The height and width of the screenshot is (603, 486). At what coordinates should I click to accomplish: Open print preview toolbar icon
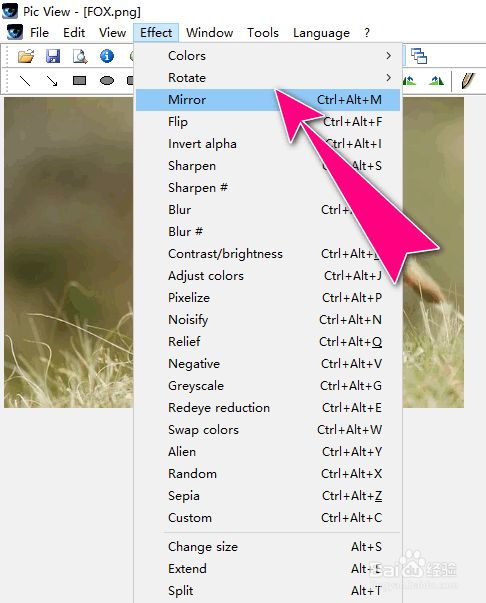[80, 56]
